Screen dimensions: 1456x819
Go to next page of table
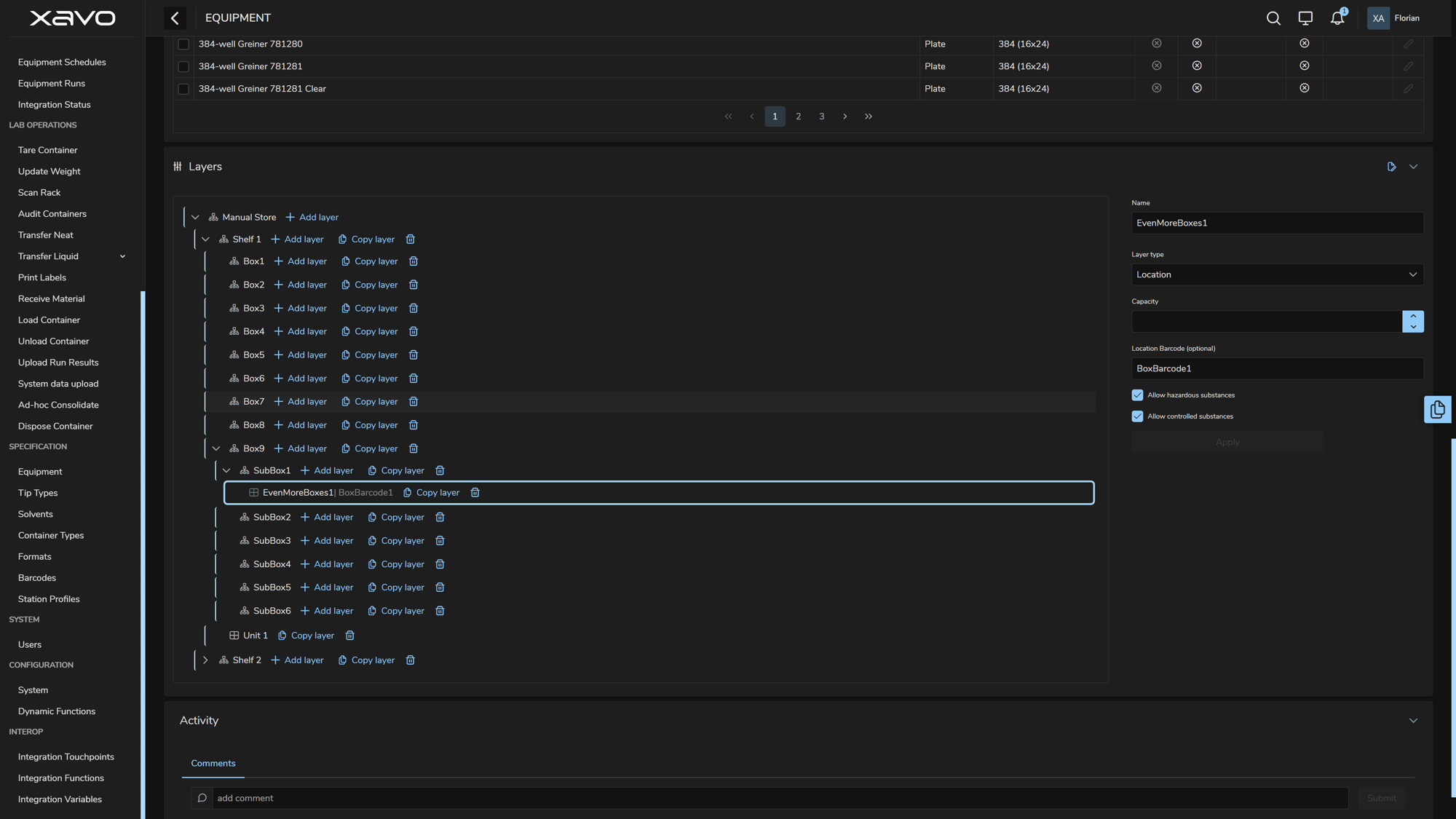[845, 116]
